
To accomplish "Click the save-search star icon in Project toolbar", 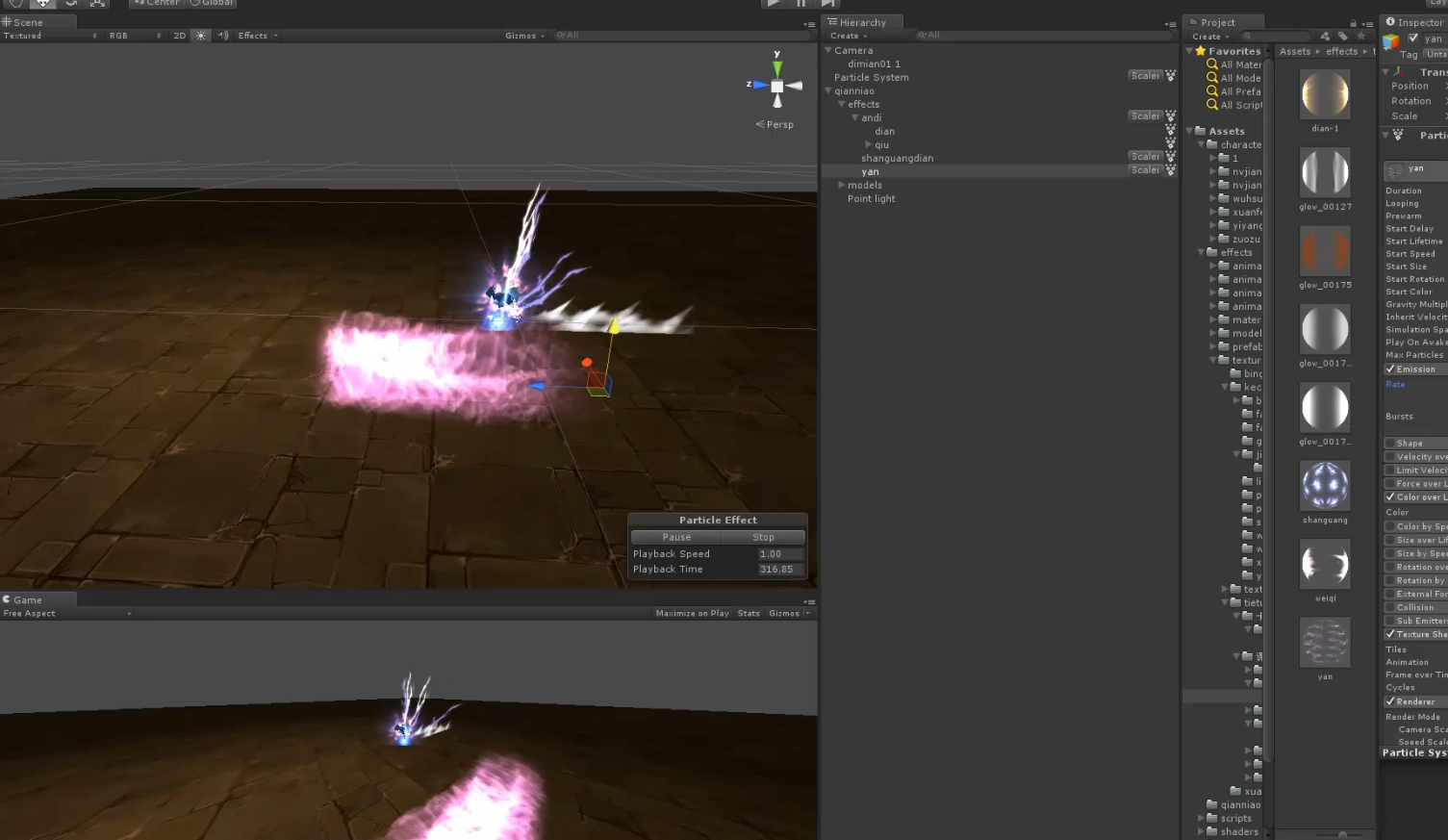I will [1360, 36].
